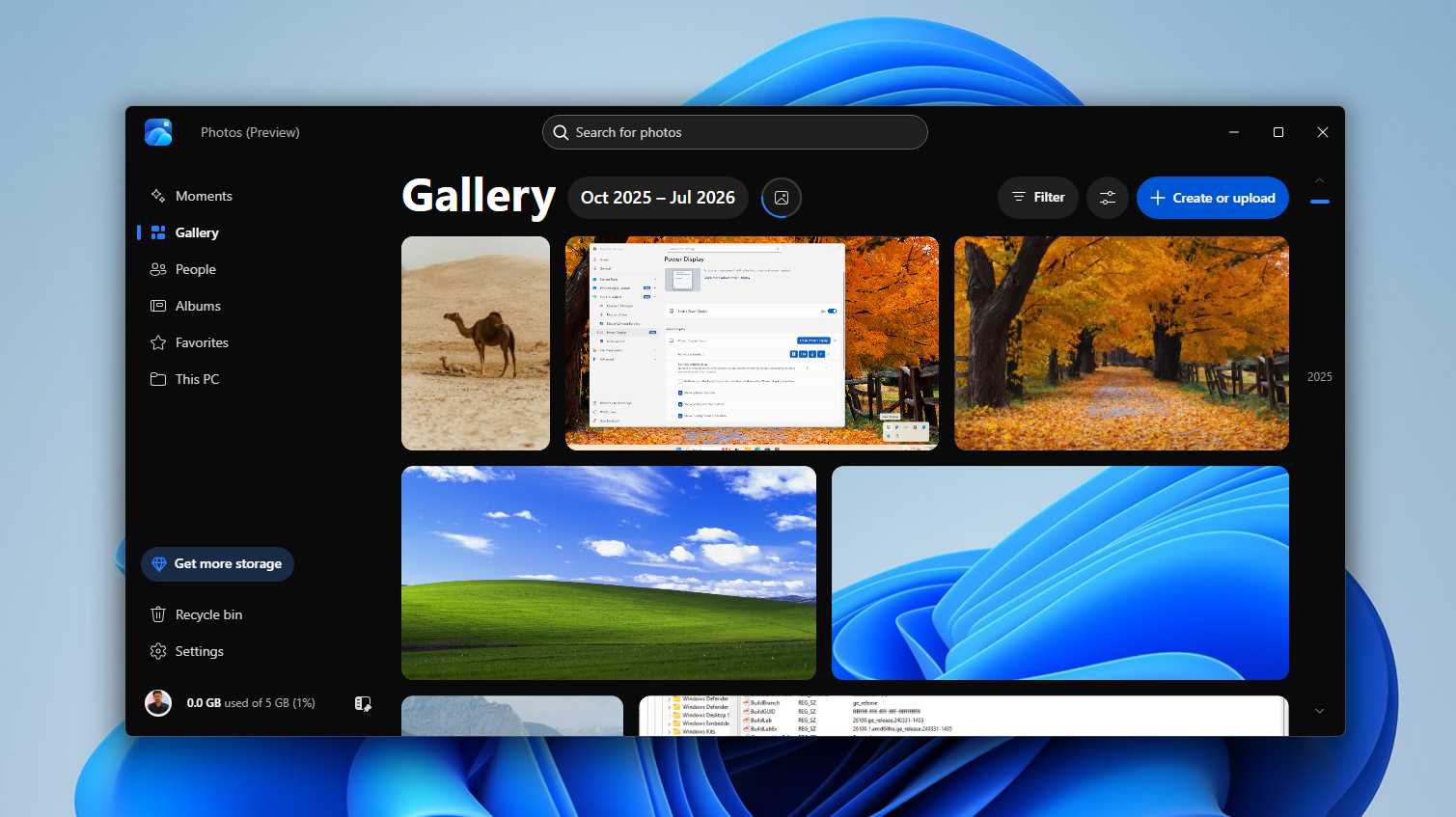1456x817 pixels.
Task: Click the People icon in sidebar
Action: pos(158,269)
